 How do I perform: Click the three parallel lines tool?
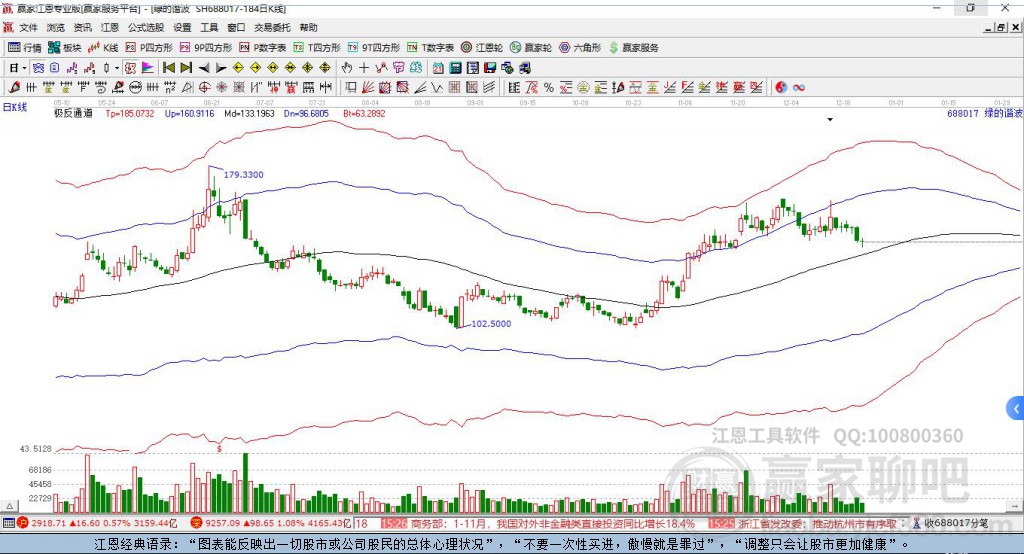[489, 87]
